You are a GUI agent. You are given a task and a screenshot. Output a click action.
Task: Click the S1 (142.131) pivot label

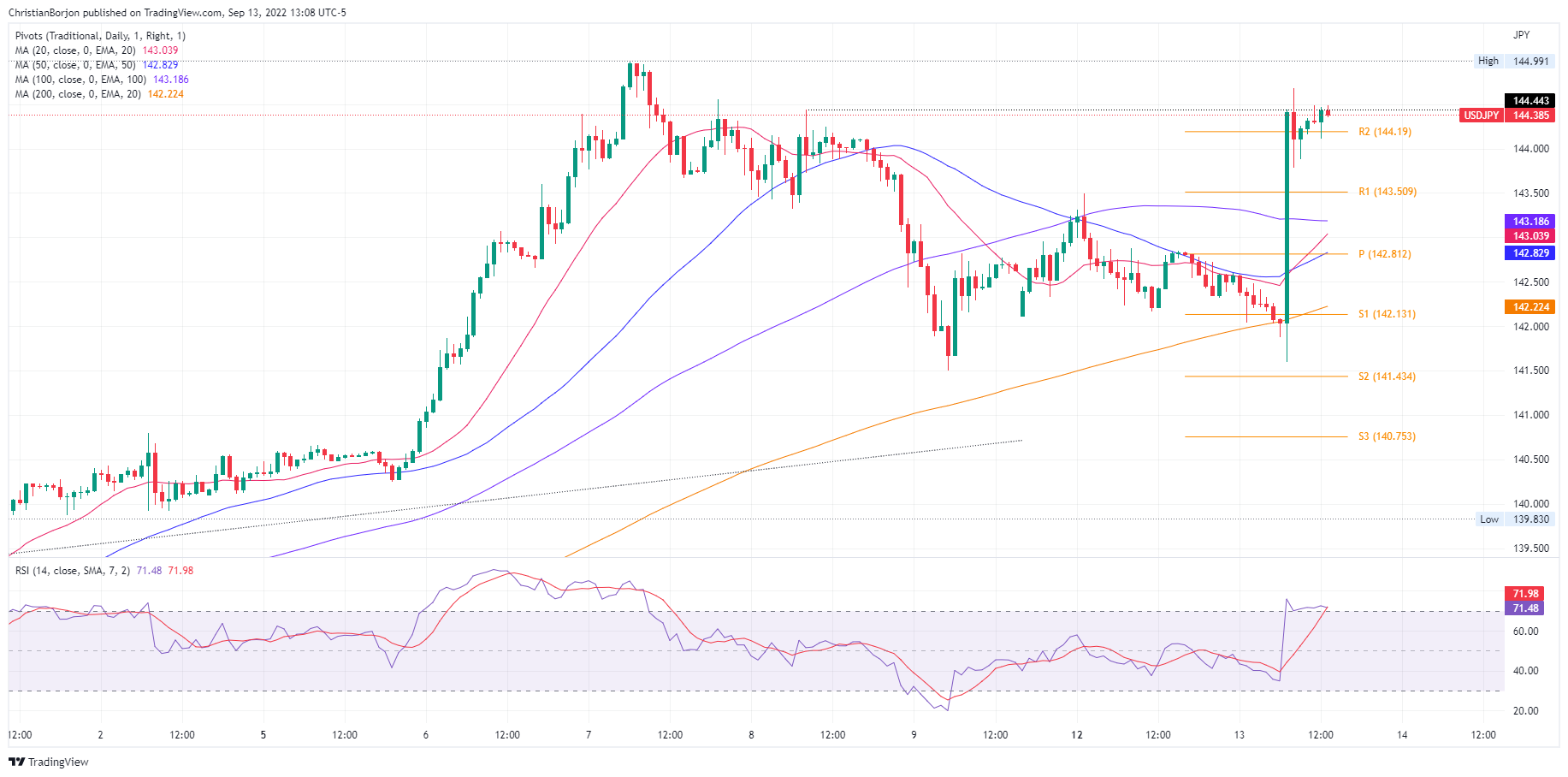[1387, 314]
